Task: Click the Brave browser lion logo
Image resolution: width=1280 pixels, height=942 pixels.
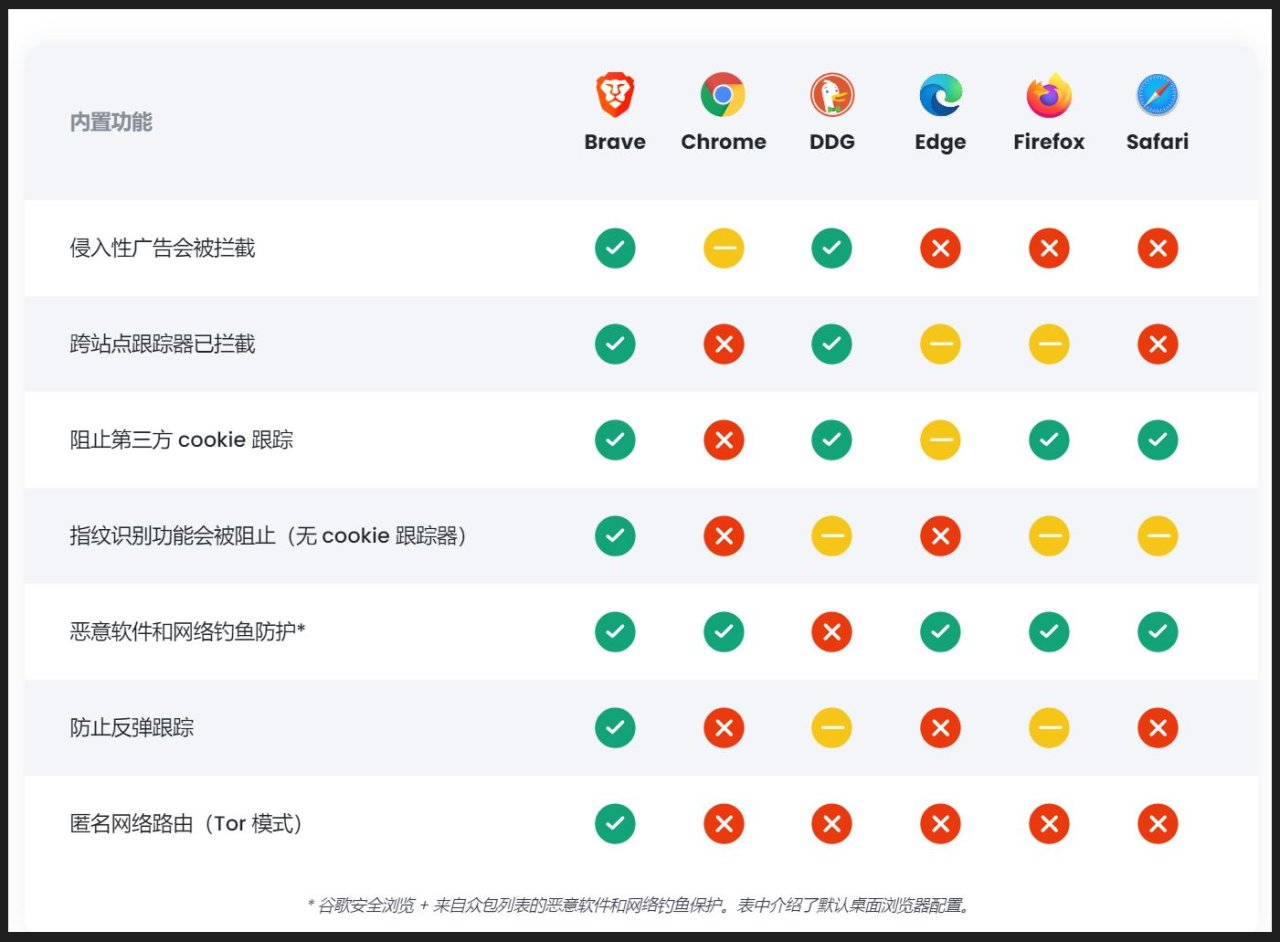Action: (615, 95)
